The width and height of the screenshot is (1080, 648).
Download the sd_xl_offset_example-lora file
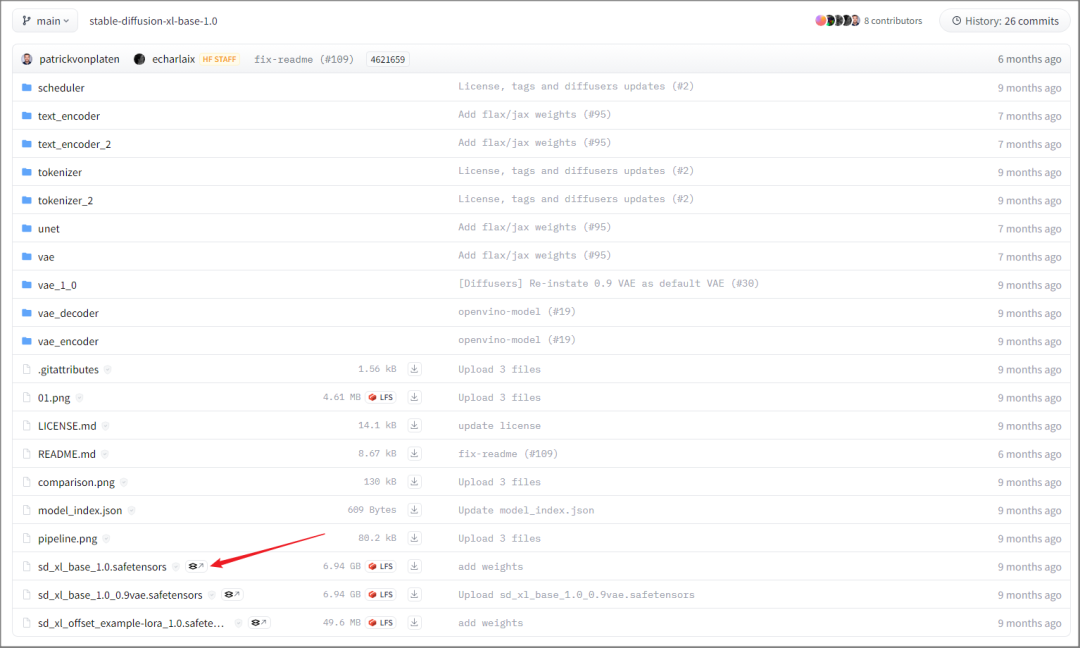pyautogui.click(x=414, y=623)
